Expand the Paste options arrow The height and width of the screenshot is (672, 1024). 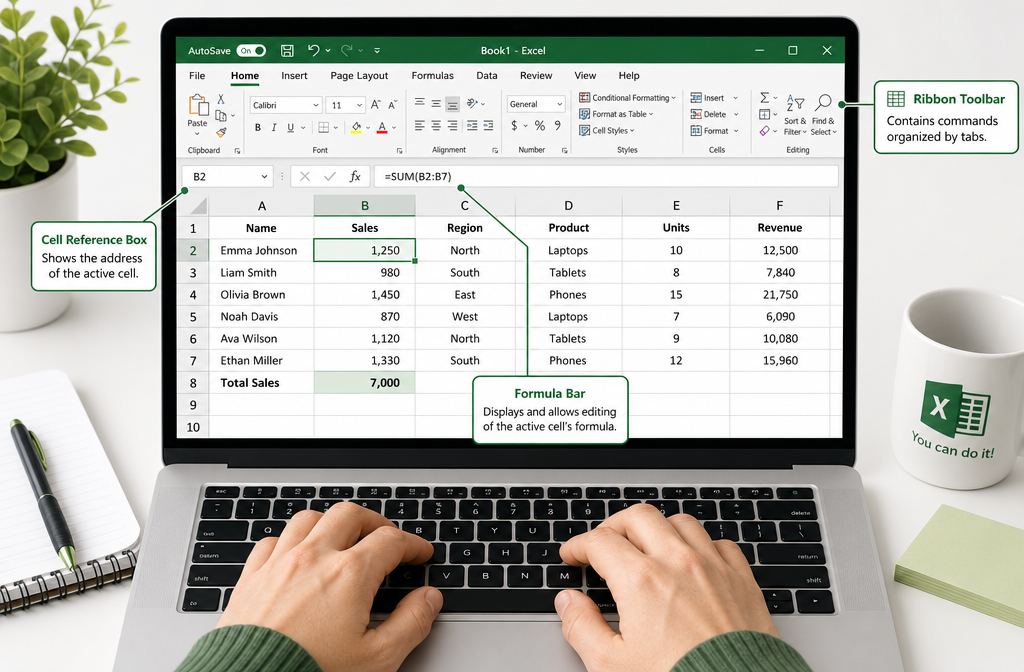coord(197,134)
